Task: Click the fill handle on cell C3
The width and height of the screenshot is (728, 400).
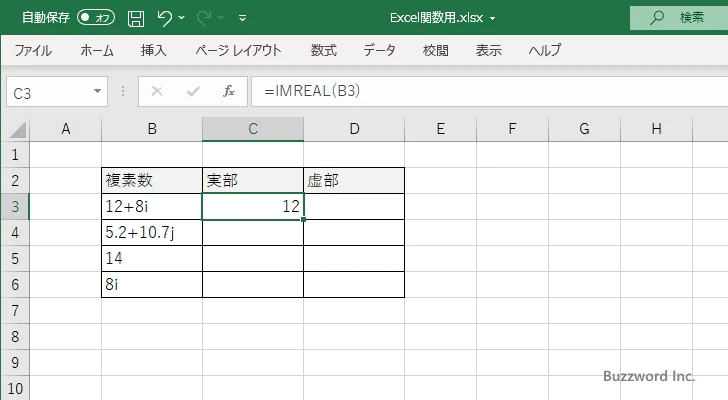Action: point(303,219)
